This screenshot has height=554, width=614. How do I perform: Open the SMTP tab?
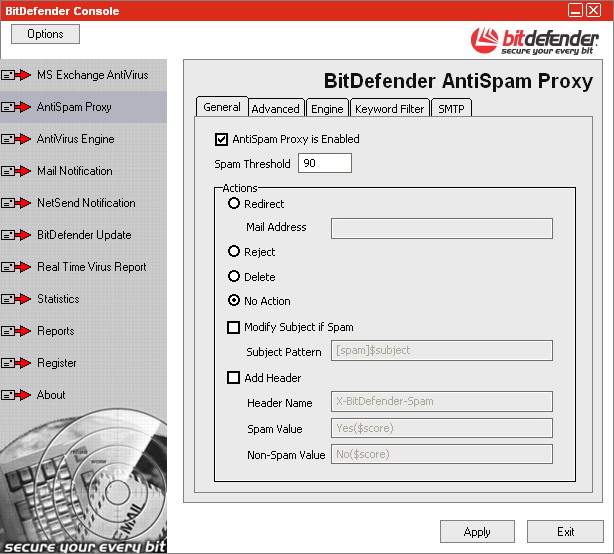pyautogui.click(x=451, y=108)
